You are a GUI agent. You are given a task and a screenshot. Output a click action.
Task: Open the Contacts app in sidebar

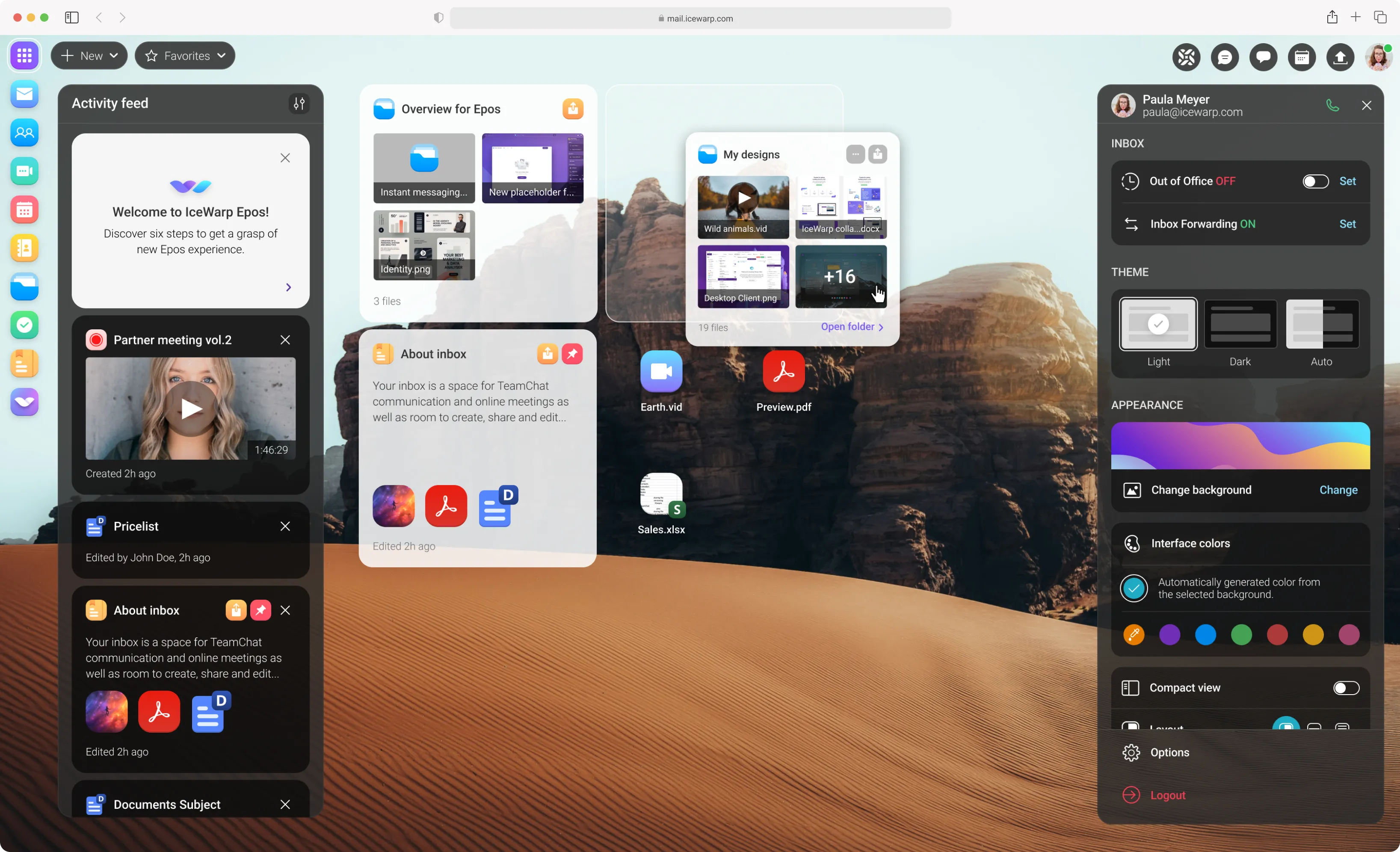(x=24, y=133)
